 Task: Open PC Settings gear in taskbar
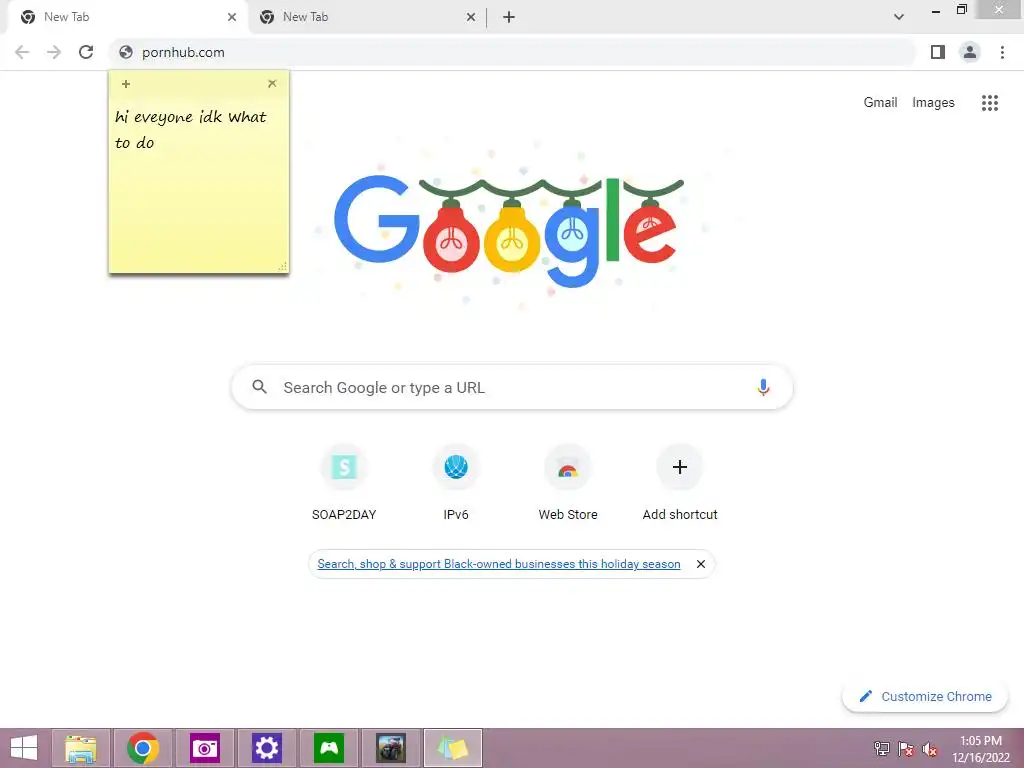(266, 748)
